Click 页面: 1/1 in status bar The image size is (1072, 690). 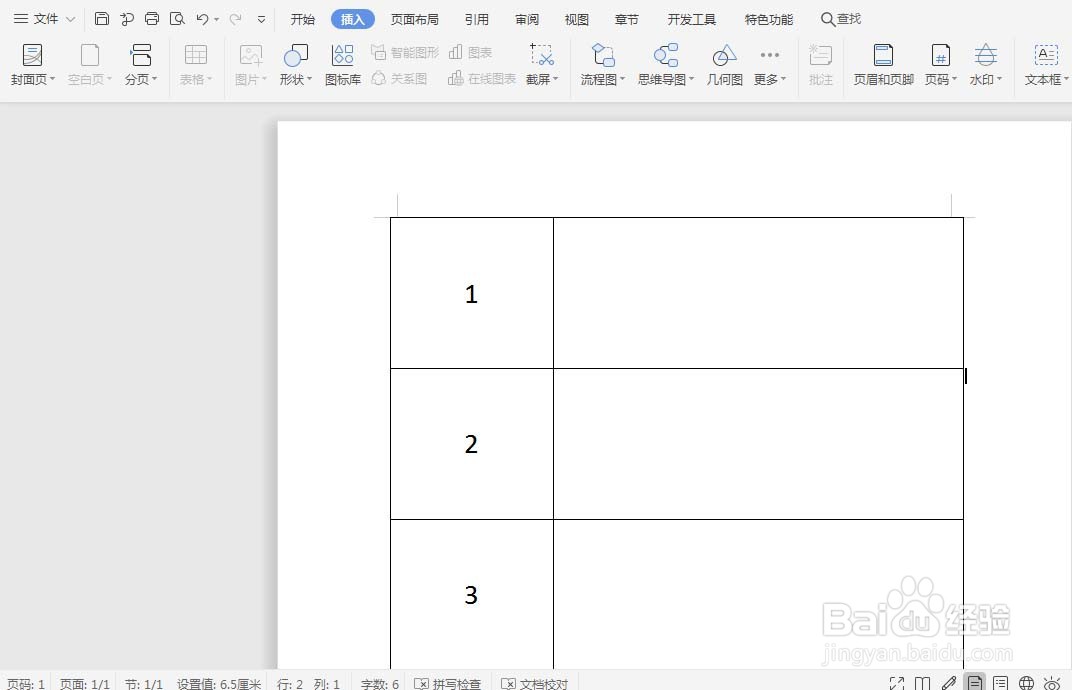pyautogui.click(x=85, y=683)
